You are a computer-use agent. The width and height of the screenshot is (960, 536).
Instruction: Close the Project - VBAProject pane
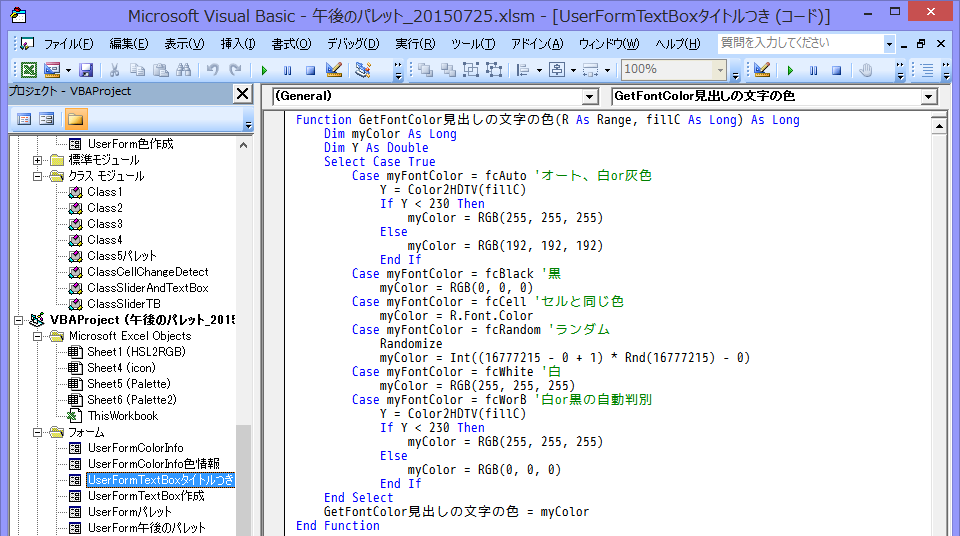click(x=242, y=94)
